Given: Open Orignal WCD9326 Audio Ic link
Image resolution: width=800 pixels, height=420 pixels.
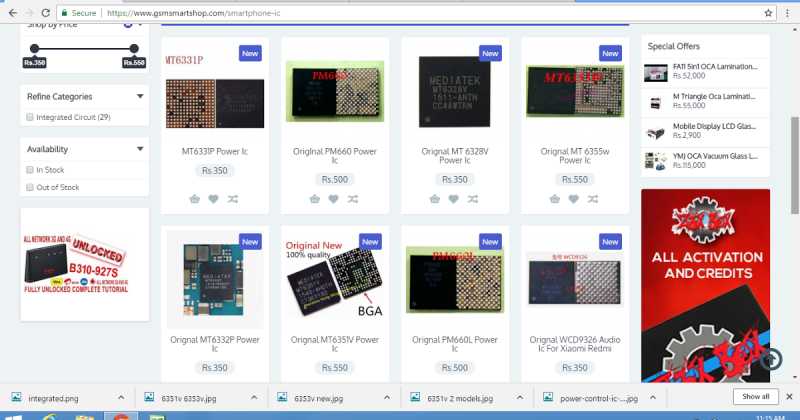Looking at the screenshot, I should coord(574,344).
